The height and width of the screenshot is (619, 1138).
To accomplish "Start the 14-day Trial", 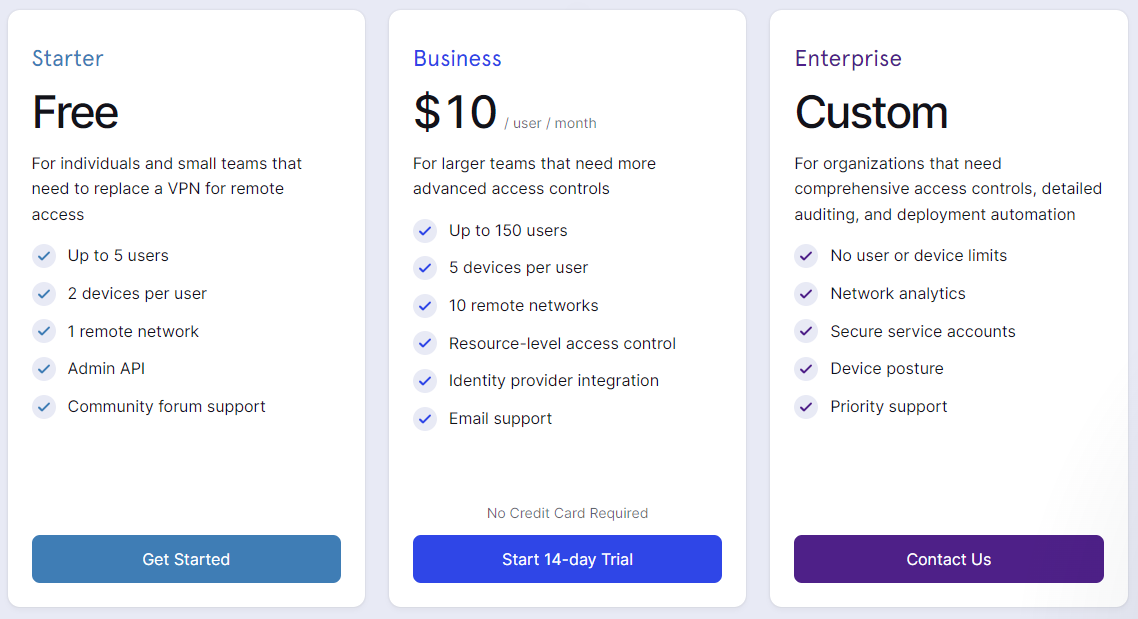I will [x=567, y=559].
